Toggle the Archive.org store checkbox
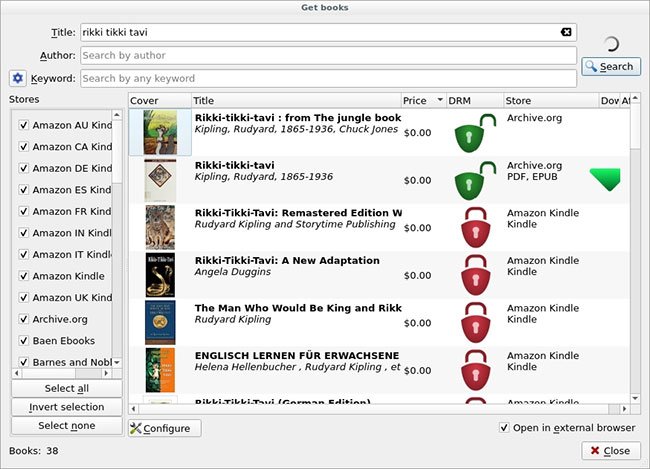650x469 pixels. pos(24,319)
